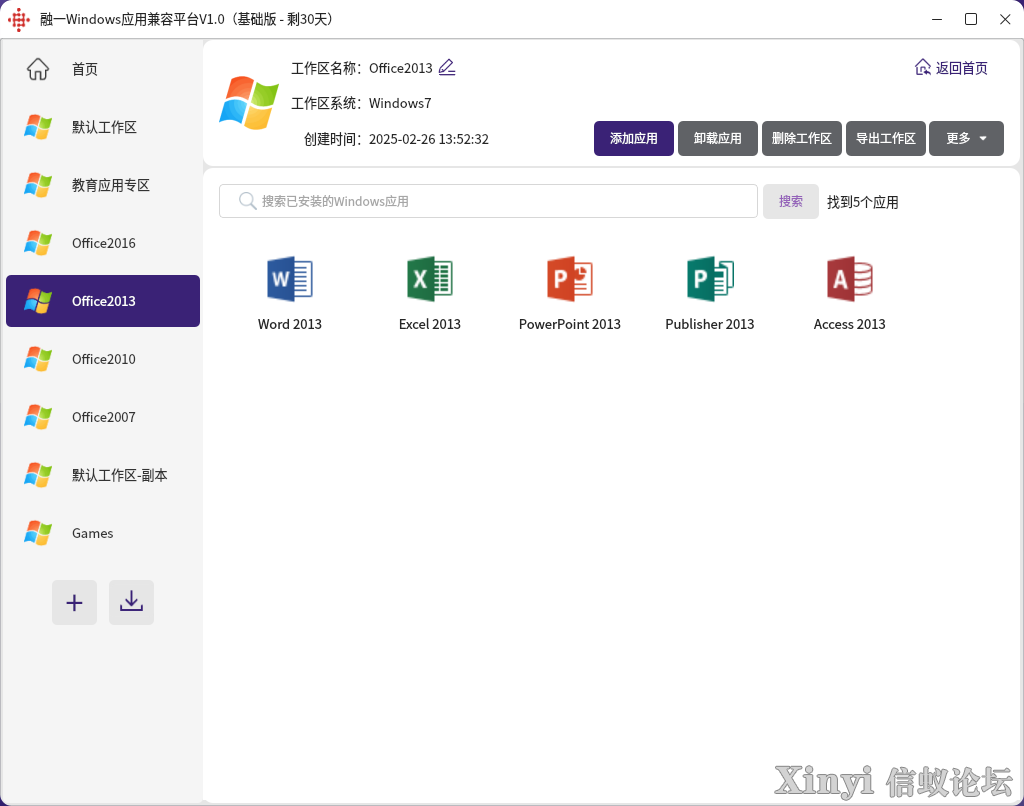Click the Office2010 Windows logo icon
The height and width of the screenshot is (806, 1024).
click(x=38, y=359)
